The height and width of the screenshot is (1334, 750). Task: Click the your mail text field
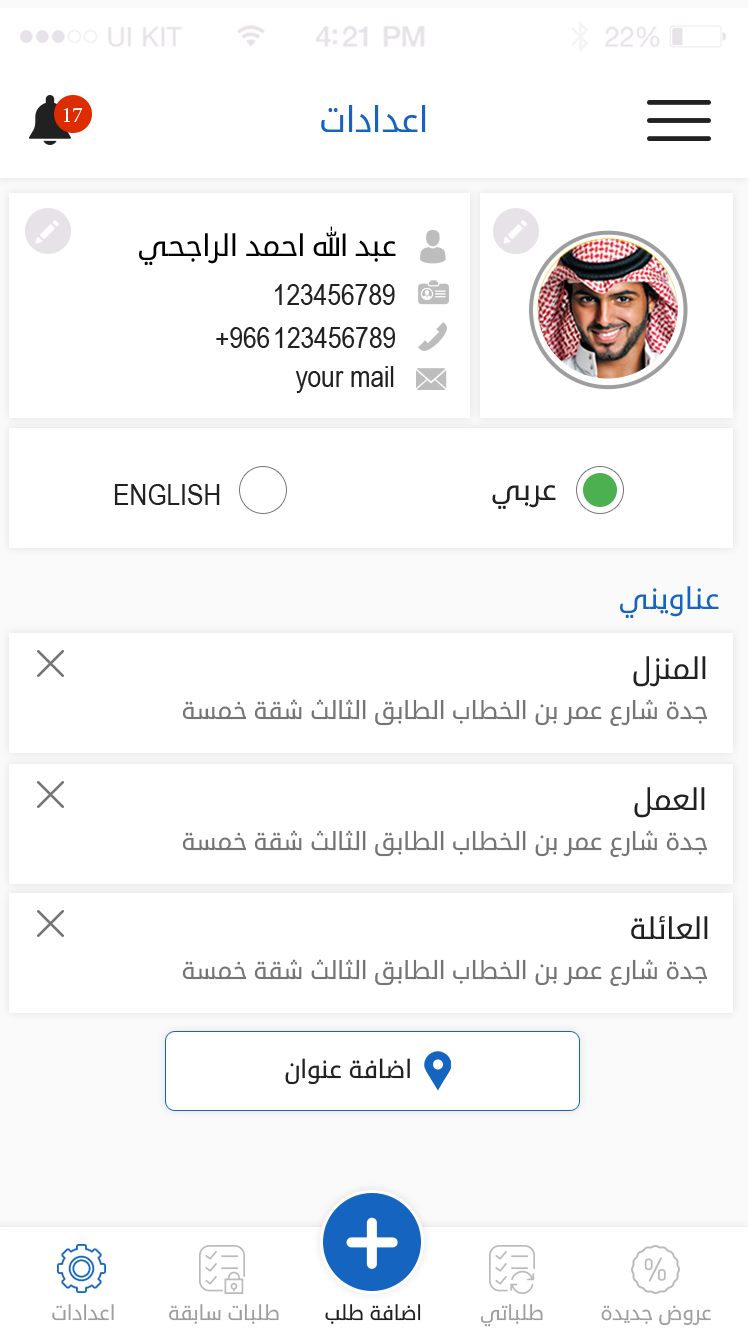[x=345, y=378]
